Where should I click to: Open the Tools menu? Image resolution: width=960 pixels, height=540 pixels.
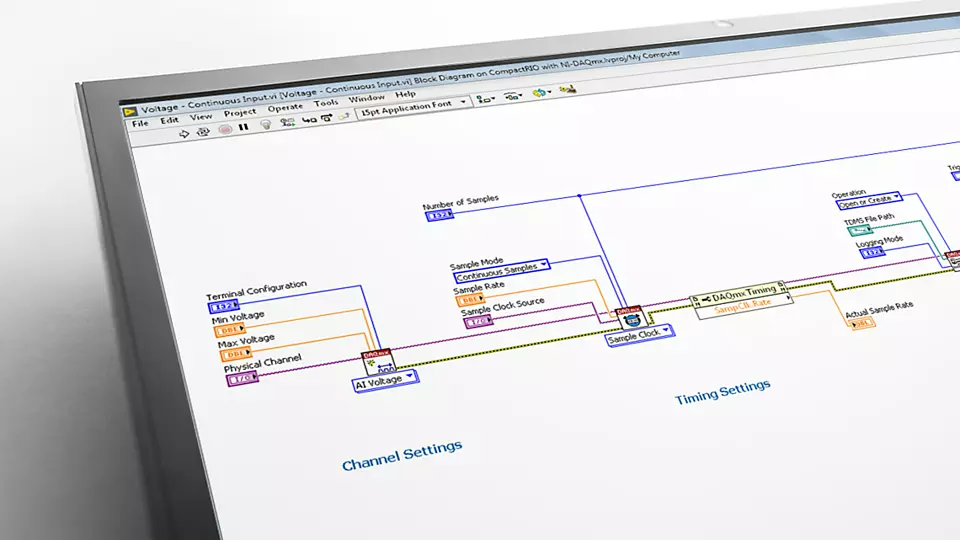pos(326,103)
